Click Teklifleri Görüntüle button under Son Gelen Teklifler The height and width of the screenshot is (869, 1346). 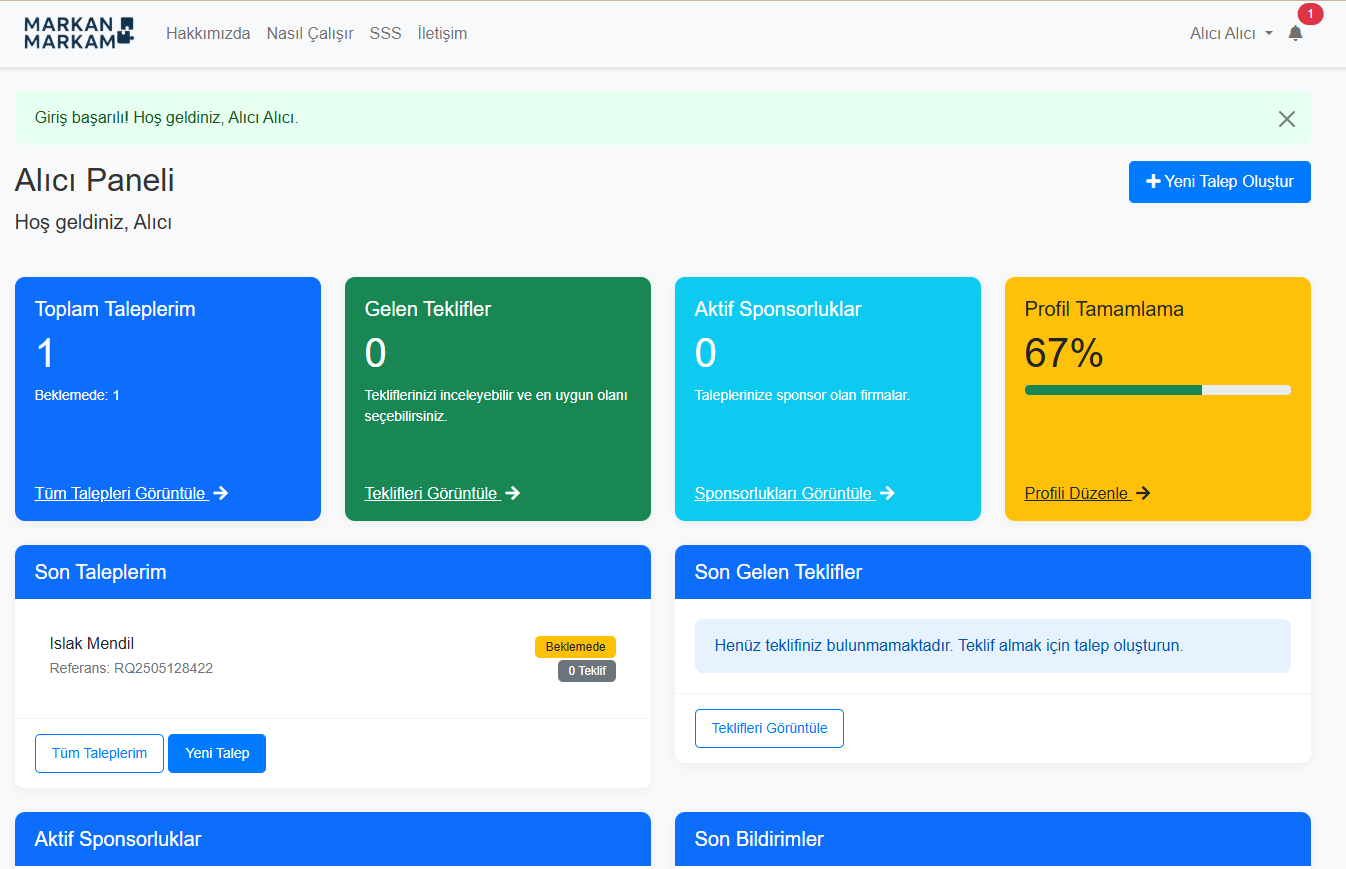click(769, 728)
